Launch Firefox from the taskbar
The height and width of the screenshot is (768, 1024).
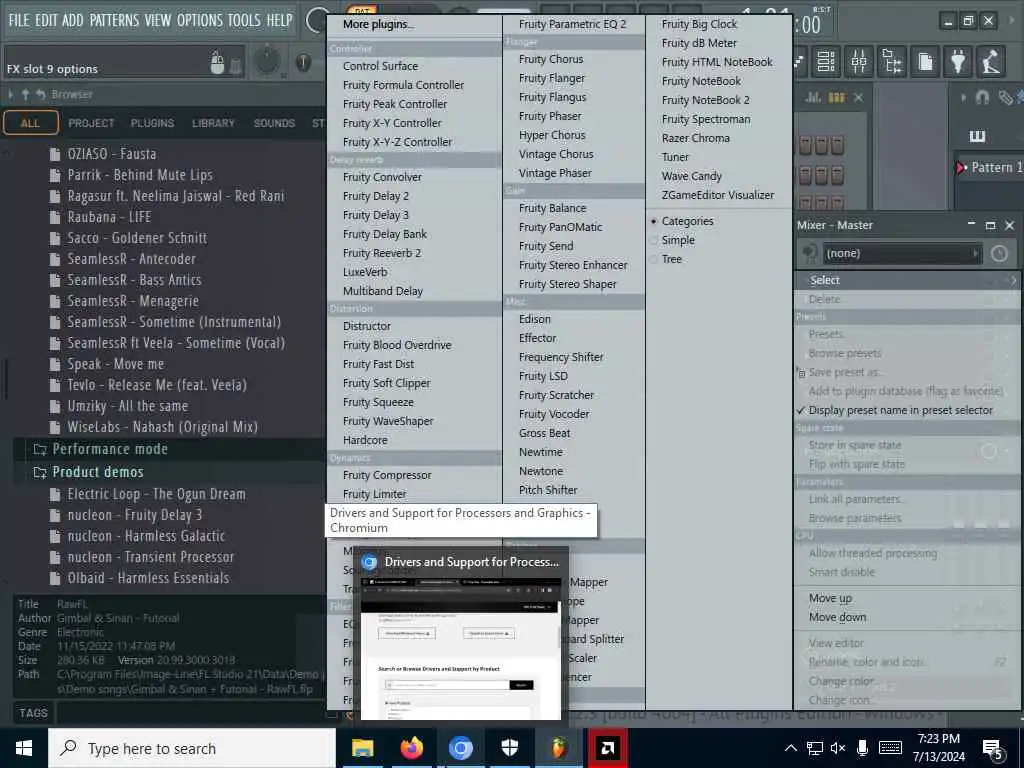coord(411,748)
